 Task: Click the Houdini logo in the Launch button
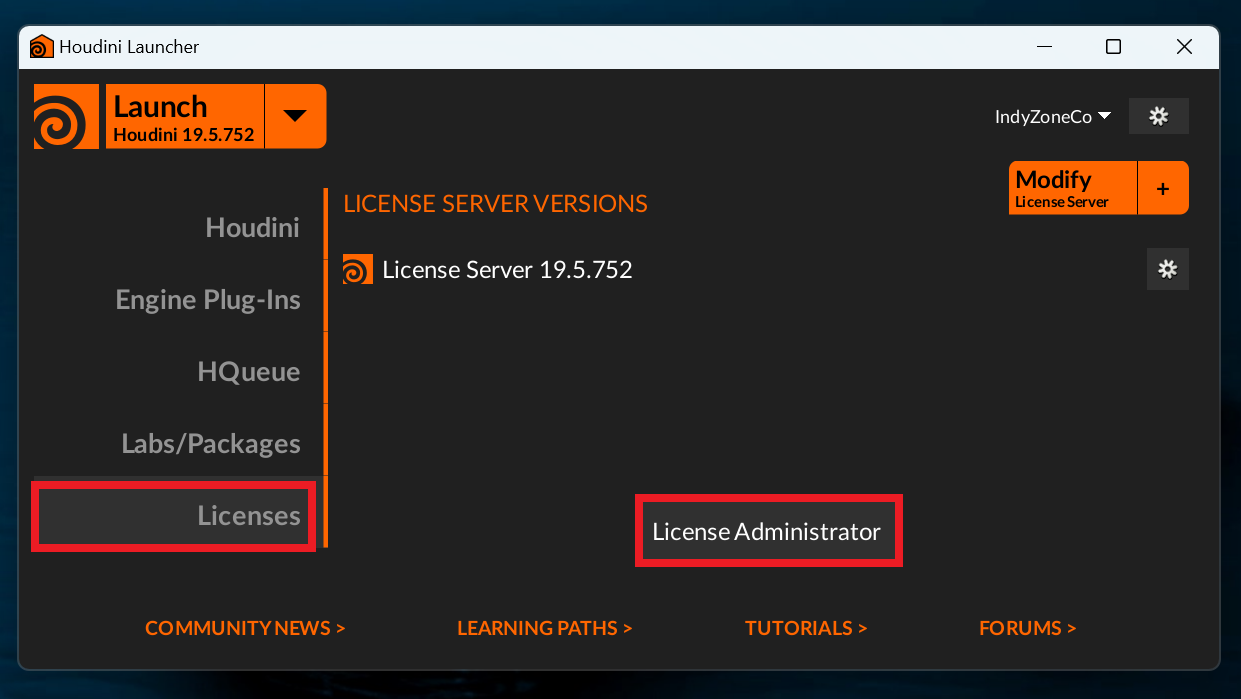click(66, 117)
